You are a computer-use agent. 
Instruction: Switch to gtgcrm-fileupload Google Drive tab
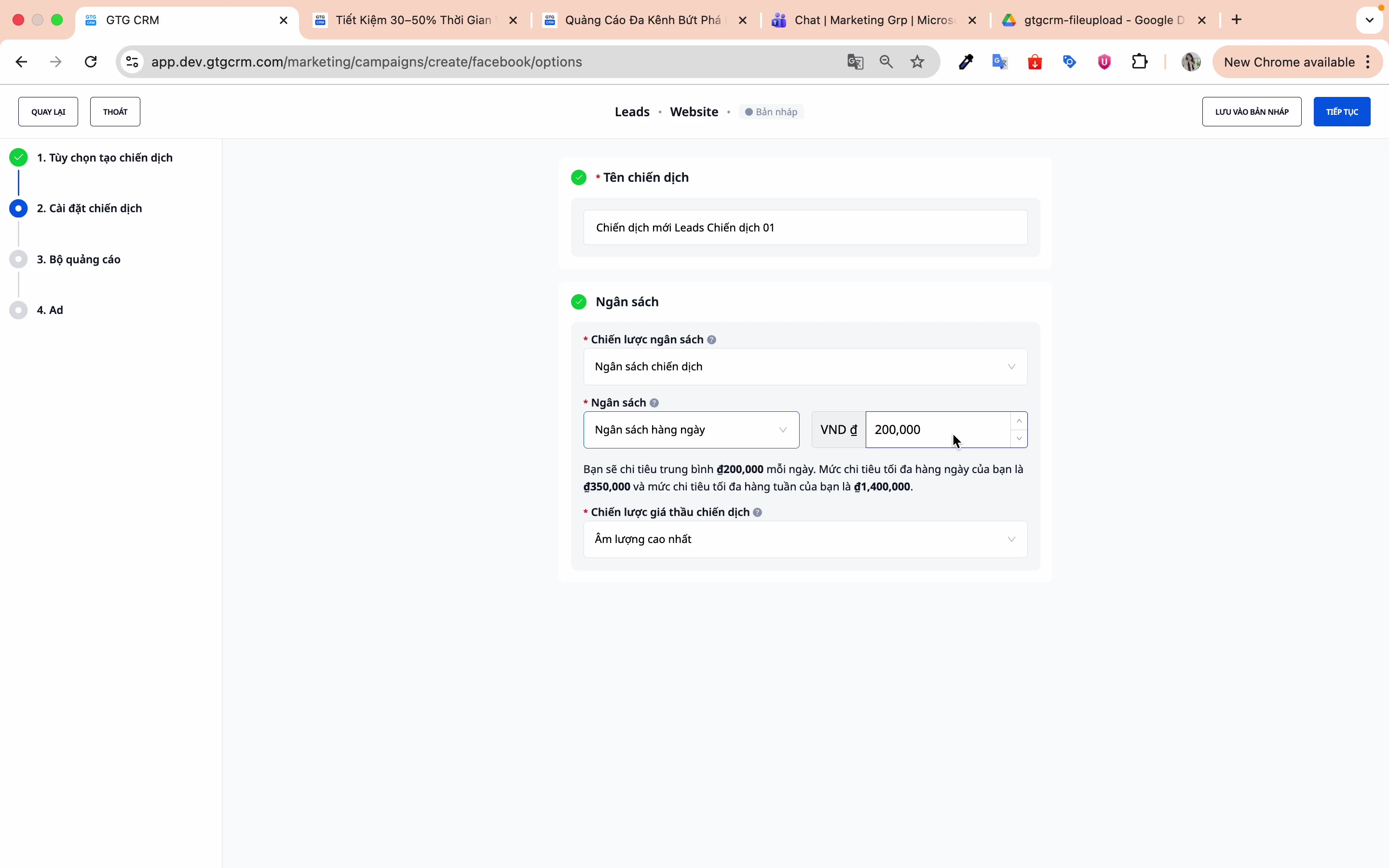[1103, 21]
